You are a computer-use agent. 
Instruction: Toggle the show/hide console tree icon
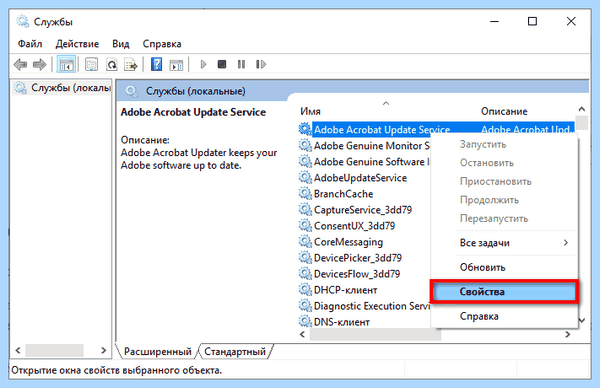pos(66,64)
